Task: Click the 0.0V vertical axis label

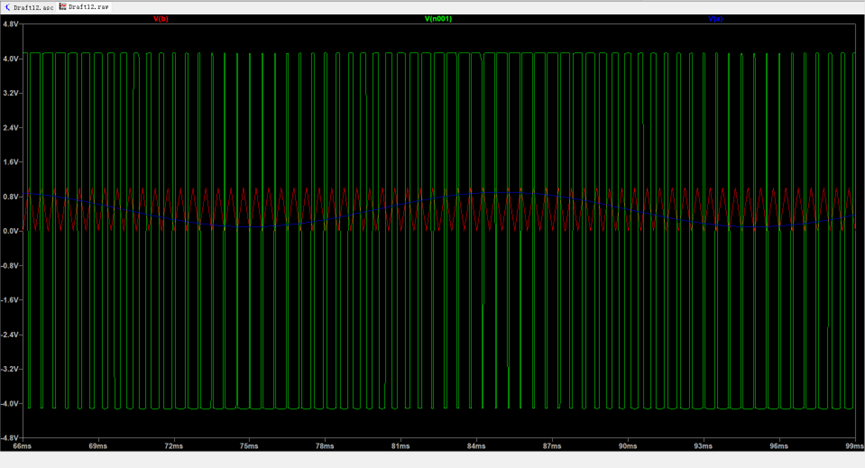Action: point(10,231)
